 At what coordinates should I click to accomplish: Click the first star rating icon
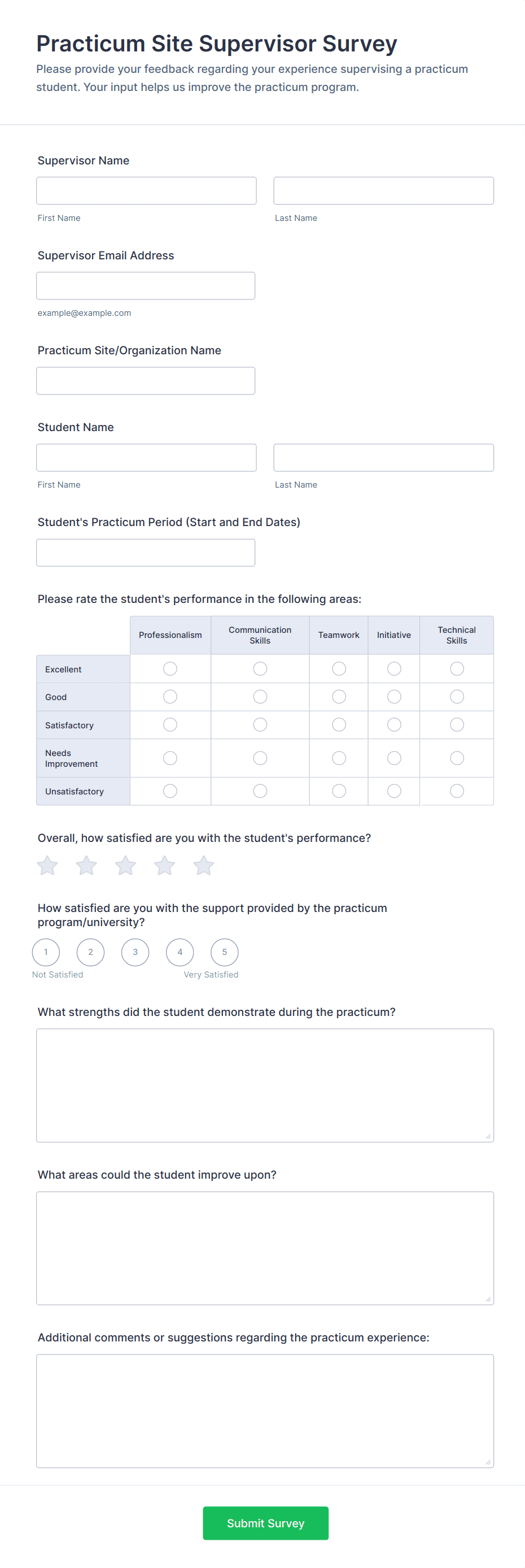point(47,865)
